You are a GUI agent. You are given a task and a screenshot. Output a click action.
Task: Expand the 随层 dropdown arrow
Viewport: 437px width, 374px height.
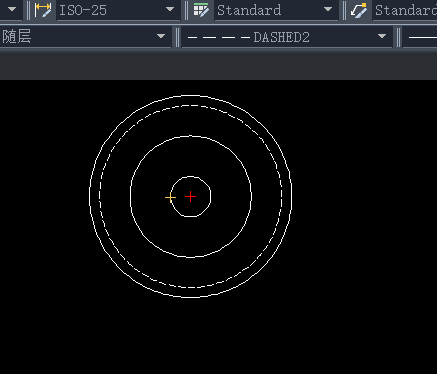click(161, 36)
